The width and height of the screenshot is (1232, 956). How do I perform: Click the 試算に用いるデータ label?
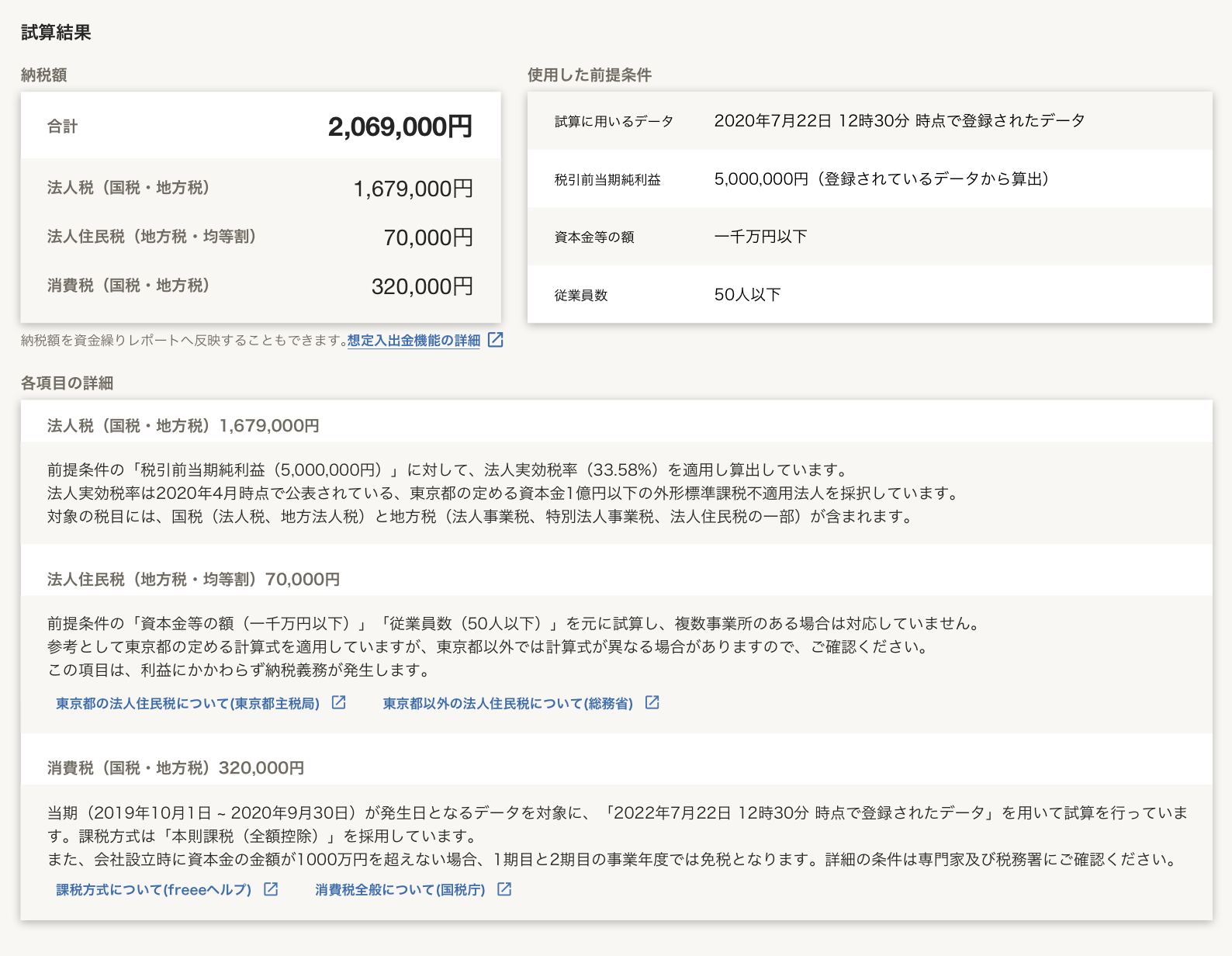coord(614,121)
